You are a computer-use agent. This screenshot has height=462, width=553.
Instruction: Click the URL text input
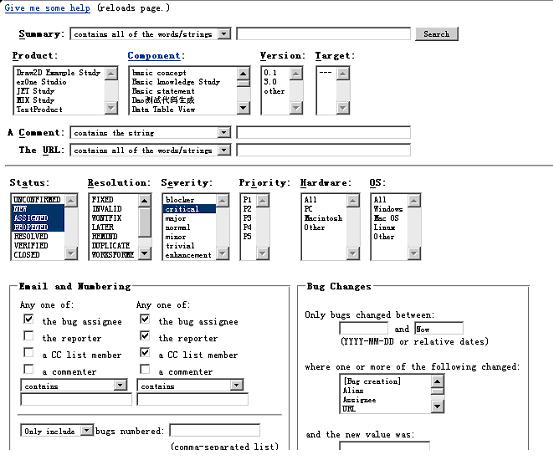[x=323, y=150]
